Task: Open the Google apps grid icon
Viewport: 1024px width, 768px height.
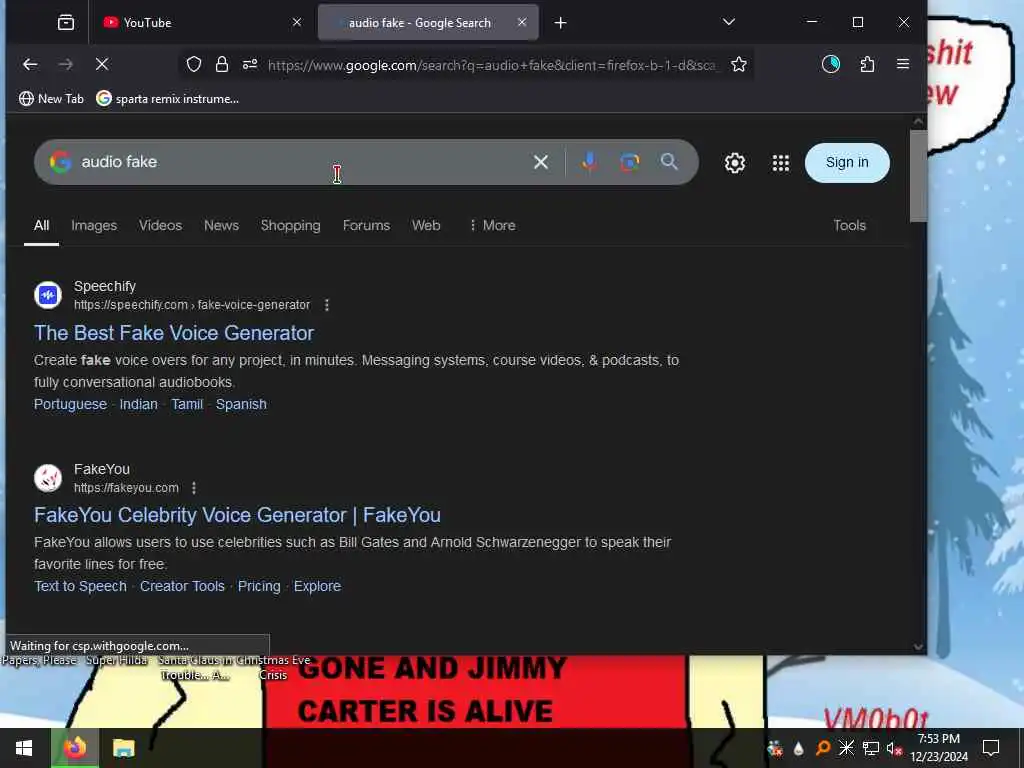Action: pyautogui.click(x=781, y=163)
